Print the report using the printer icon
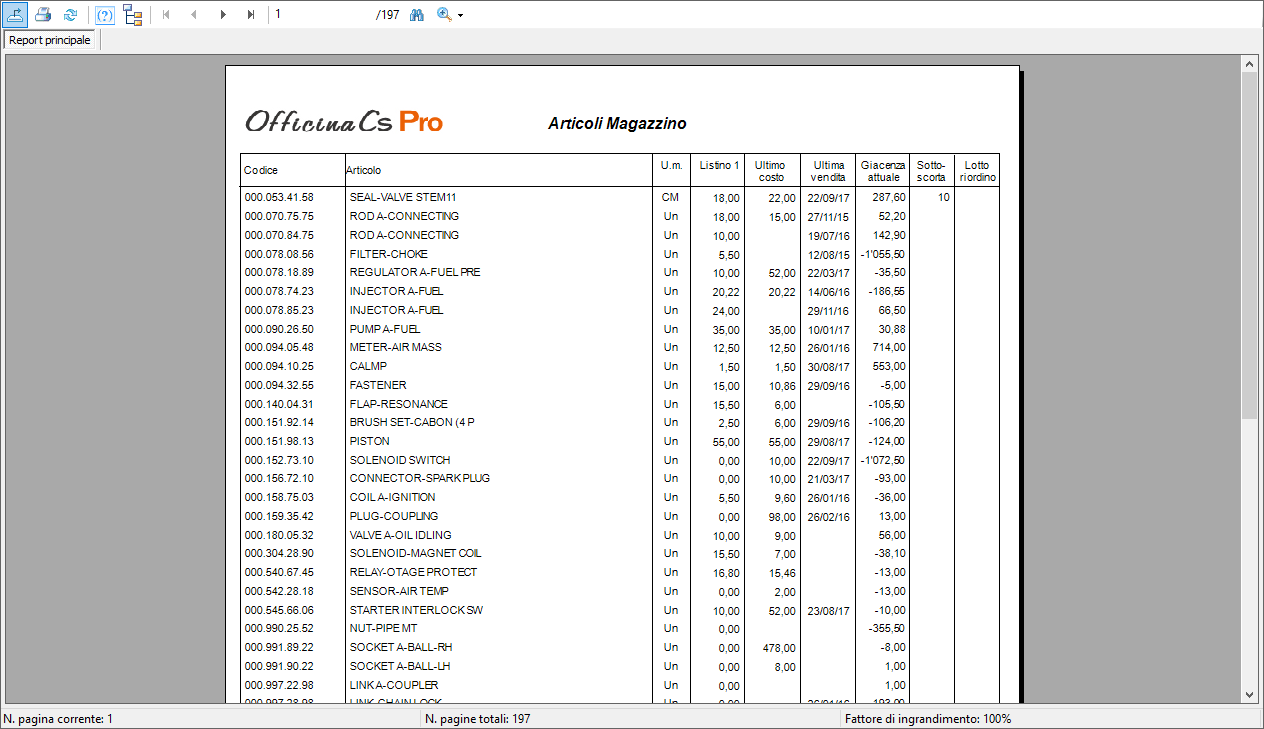Image resolution: width=1264 pixels, height=729 pixels. click(43, 15)
